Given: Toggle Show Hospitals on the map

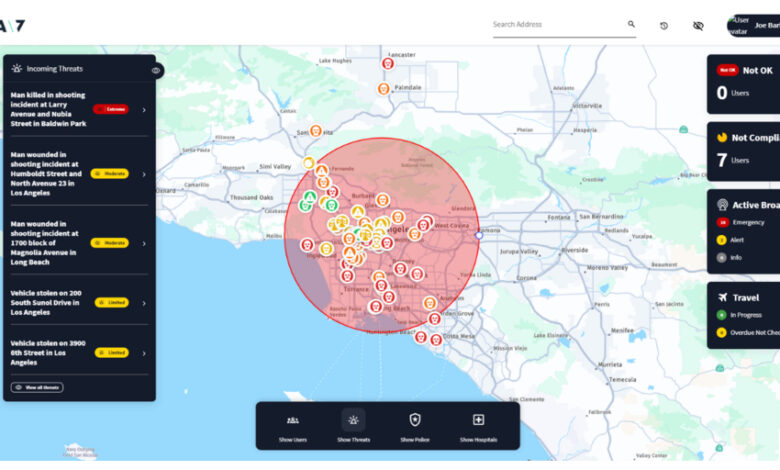Looking at the screenshot, I should coord(478,425).
